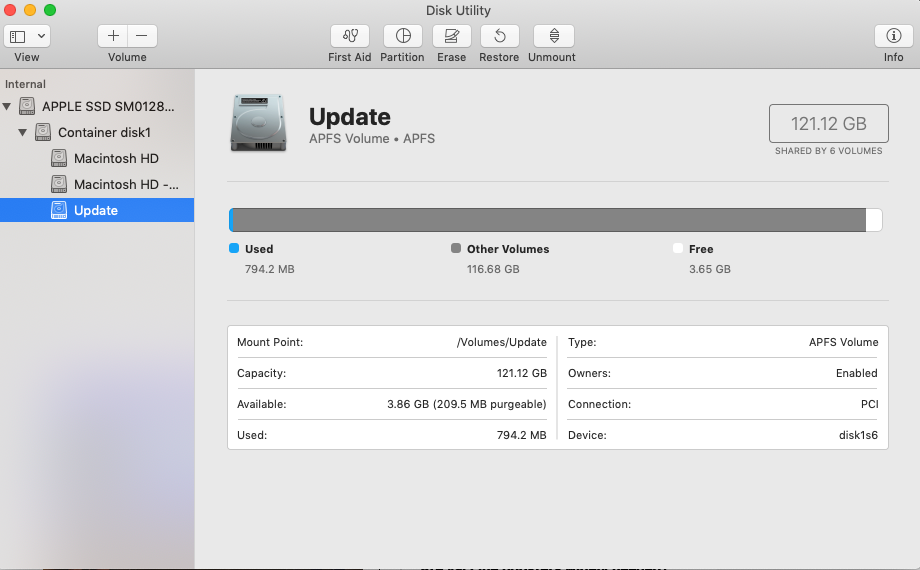Click the Erase toolbar icon
The width and height of the screenshot is (920, 570).
pos(451,36)
